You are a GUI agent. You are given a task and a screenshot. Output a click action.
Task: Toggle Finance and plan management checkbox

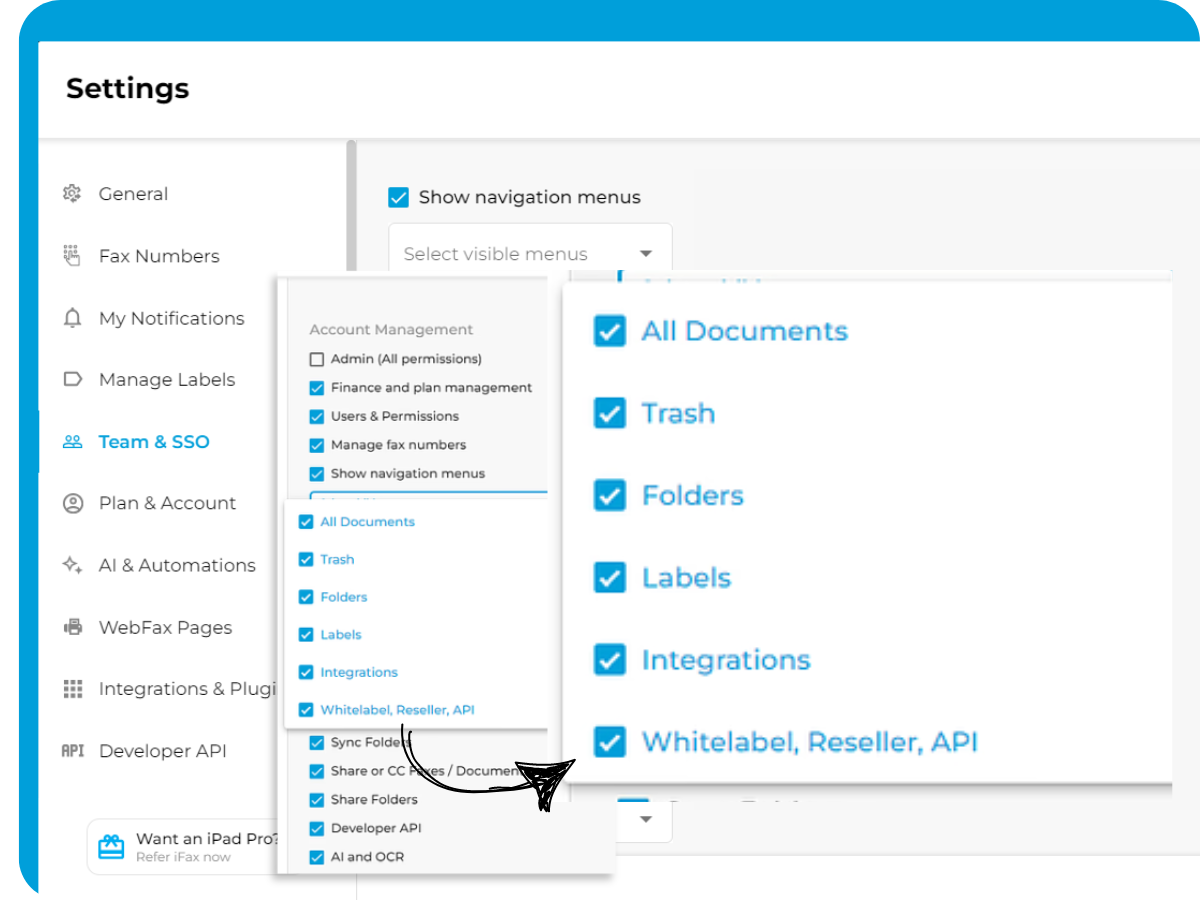tap(317, 388)
